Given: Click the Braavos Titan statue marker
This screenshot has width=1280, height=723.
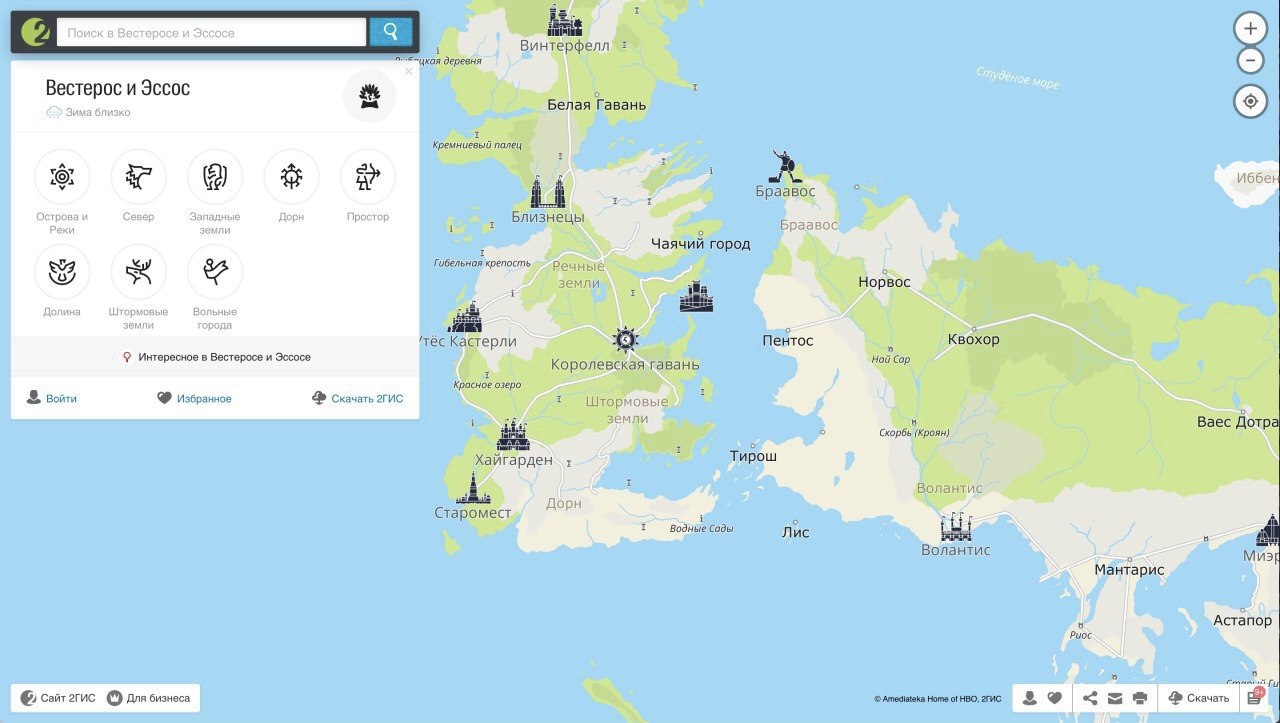Looking at the screenshot, I should coord(784,166).
